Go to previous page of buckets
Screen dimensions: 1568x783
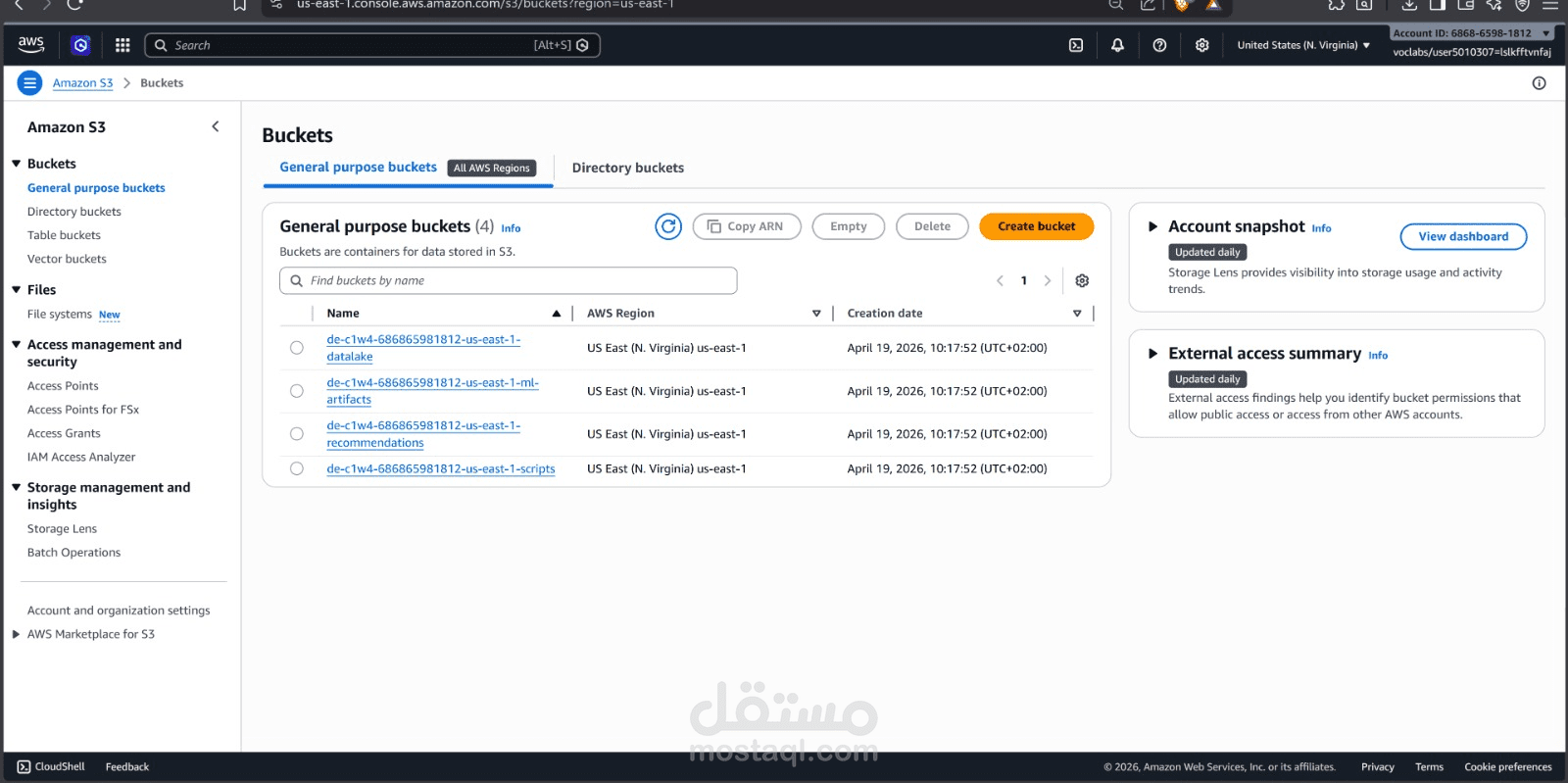pyautogui.click(x=1000, y=281)
